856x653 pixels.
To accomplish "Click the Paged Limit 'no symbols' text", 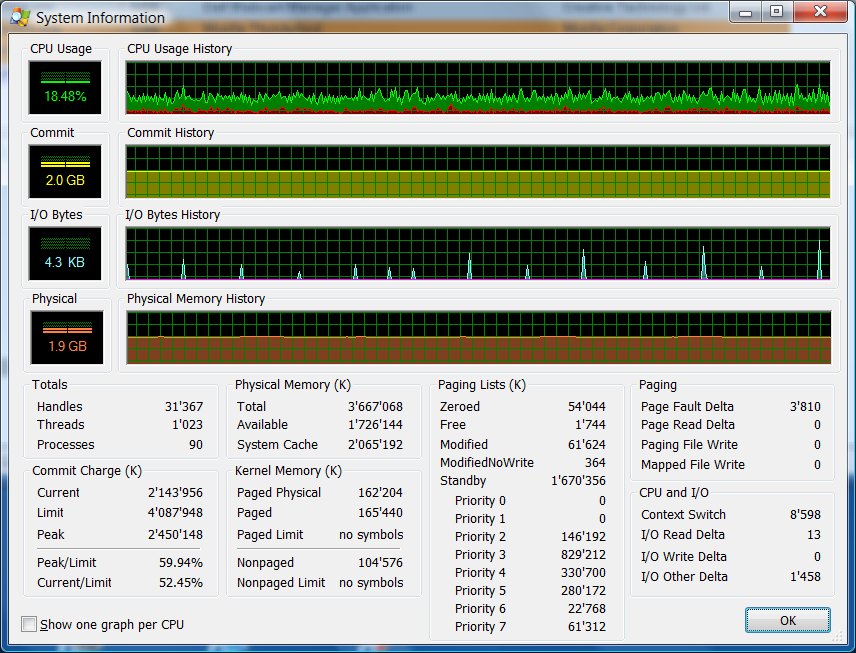I will pos(371,535).
